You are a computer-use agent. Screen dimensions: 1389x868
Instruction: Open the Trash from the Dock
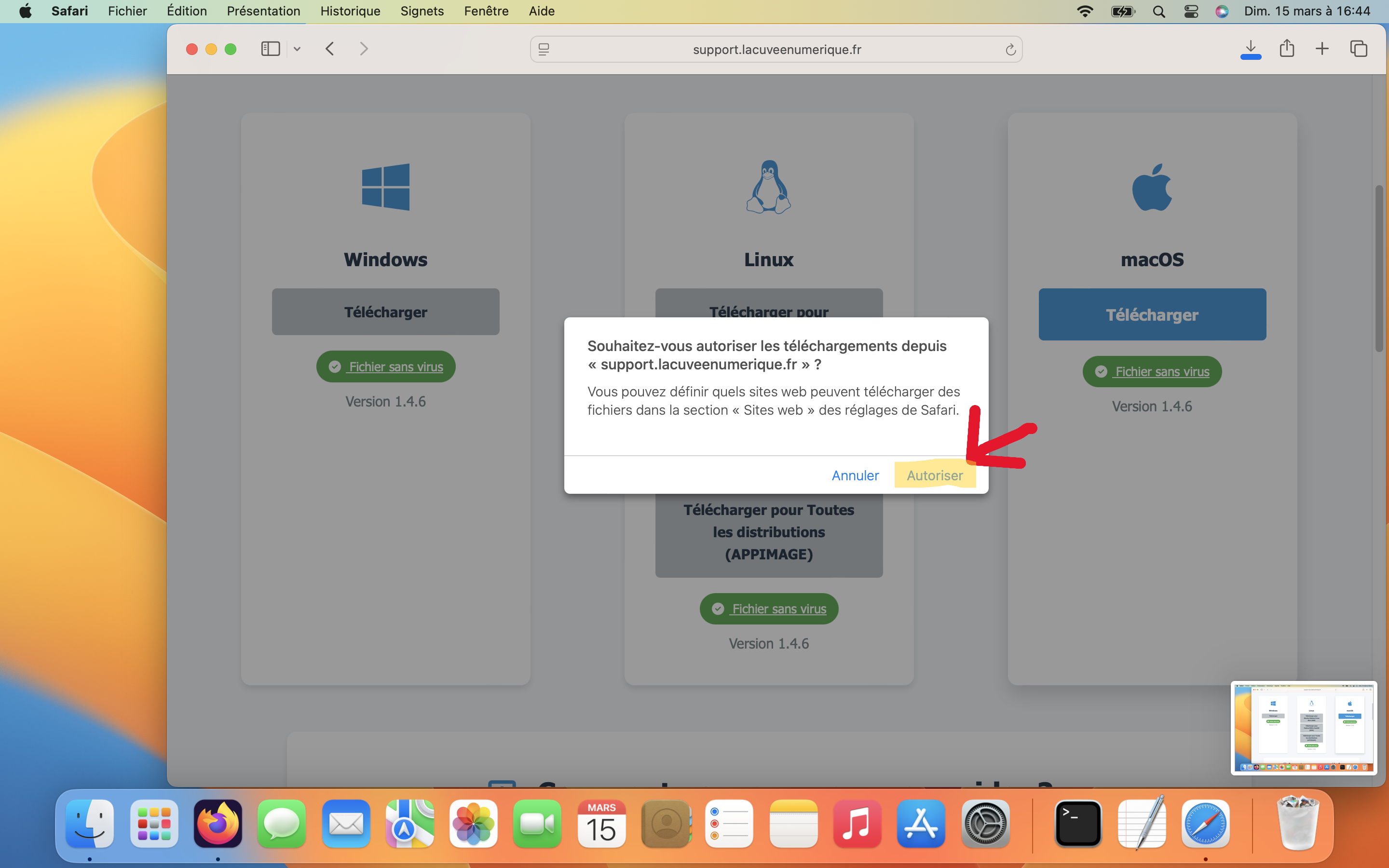pyautogui.click(x=1298, y=823)
